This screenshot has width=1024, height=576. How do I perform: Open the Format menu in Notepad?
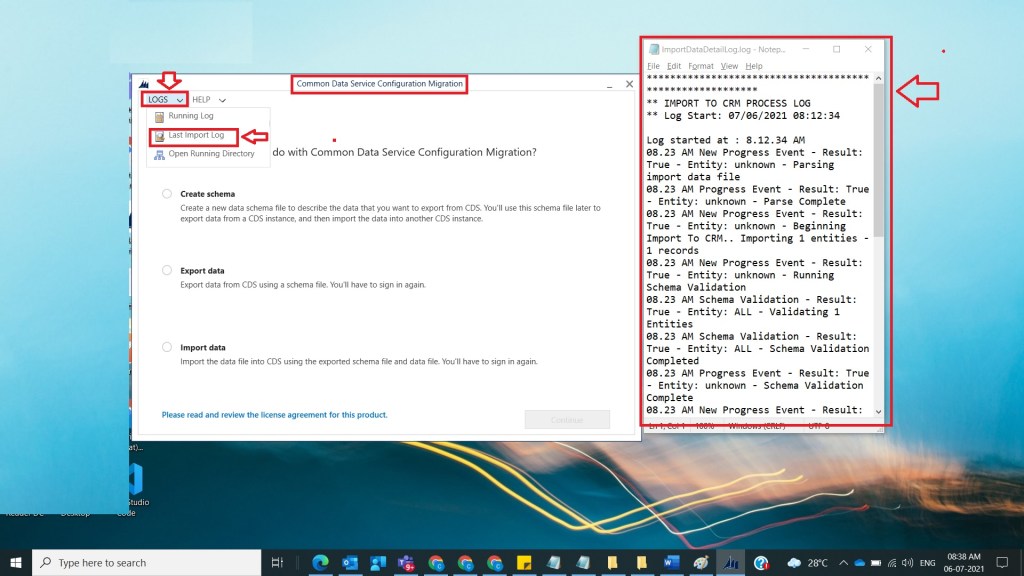coord(700,66)
